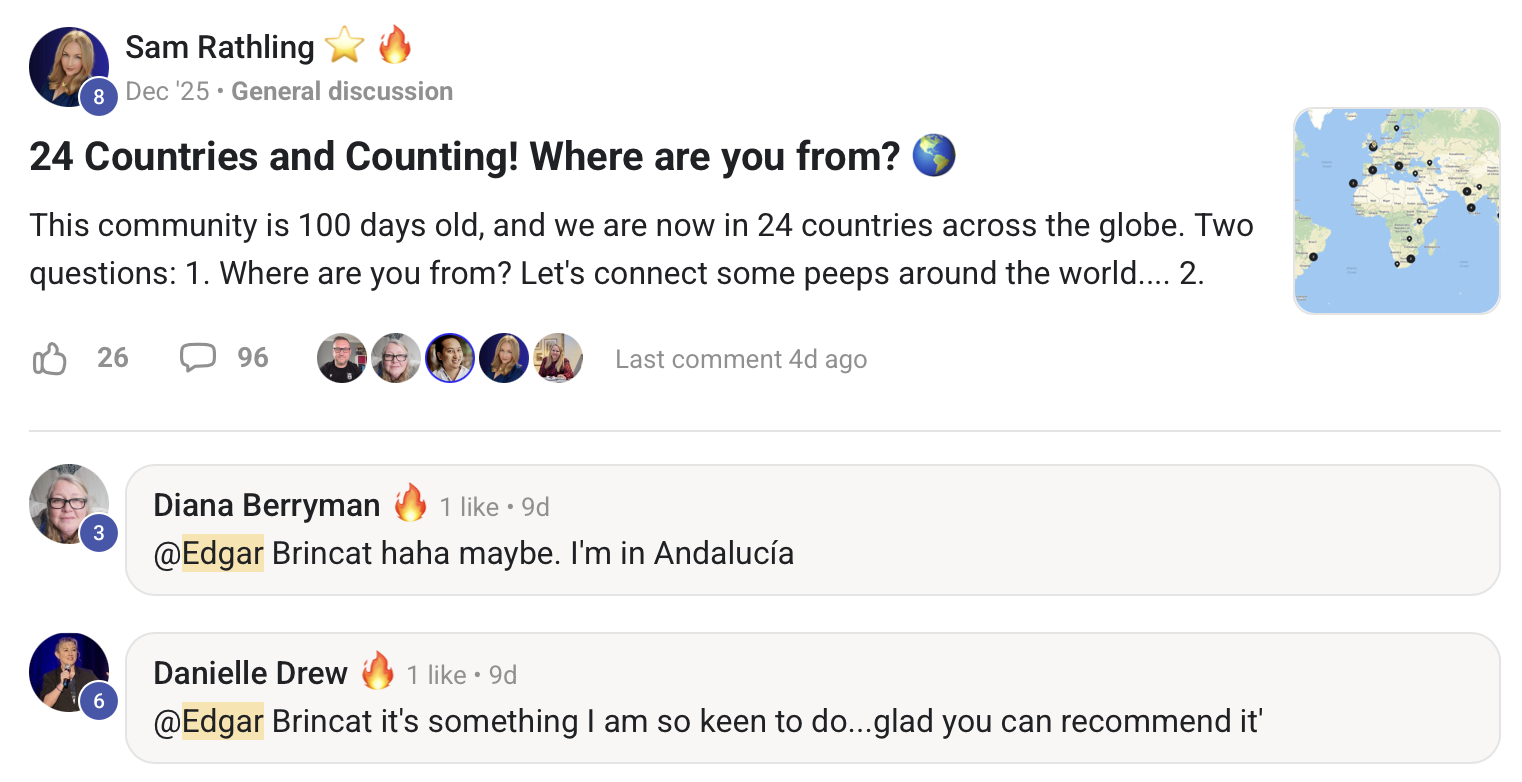1522x782 pixels.
Task: Open Sam Rathling's profile picture at post top
Action: 65,63
